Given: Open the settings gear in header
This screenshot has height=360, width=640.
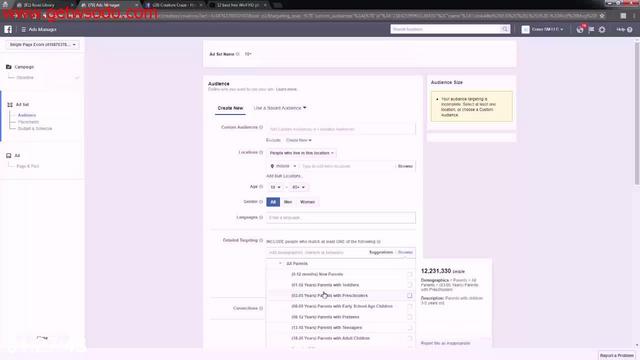Looking at the screenshot, I should click(x=602, y=29).
